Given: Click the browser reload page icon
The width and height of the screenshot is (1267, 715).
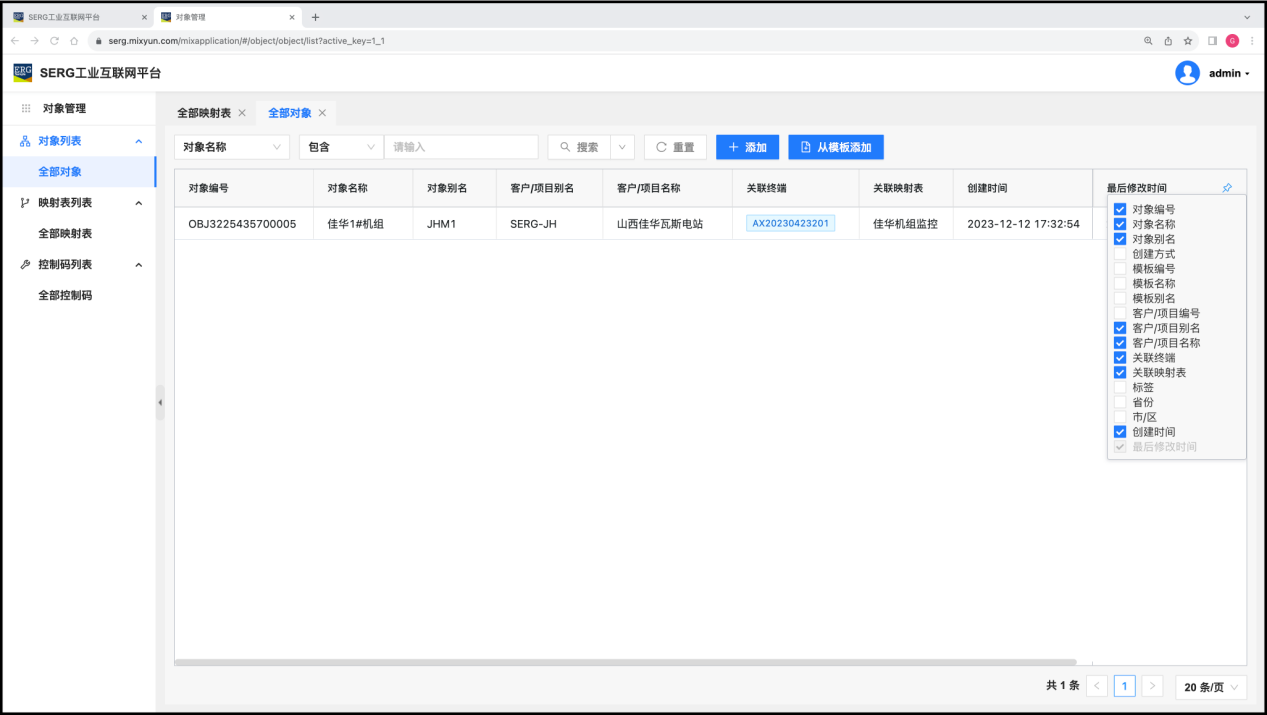Looking at the screenshot, I should [x=54, y=41].
